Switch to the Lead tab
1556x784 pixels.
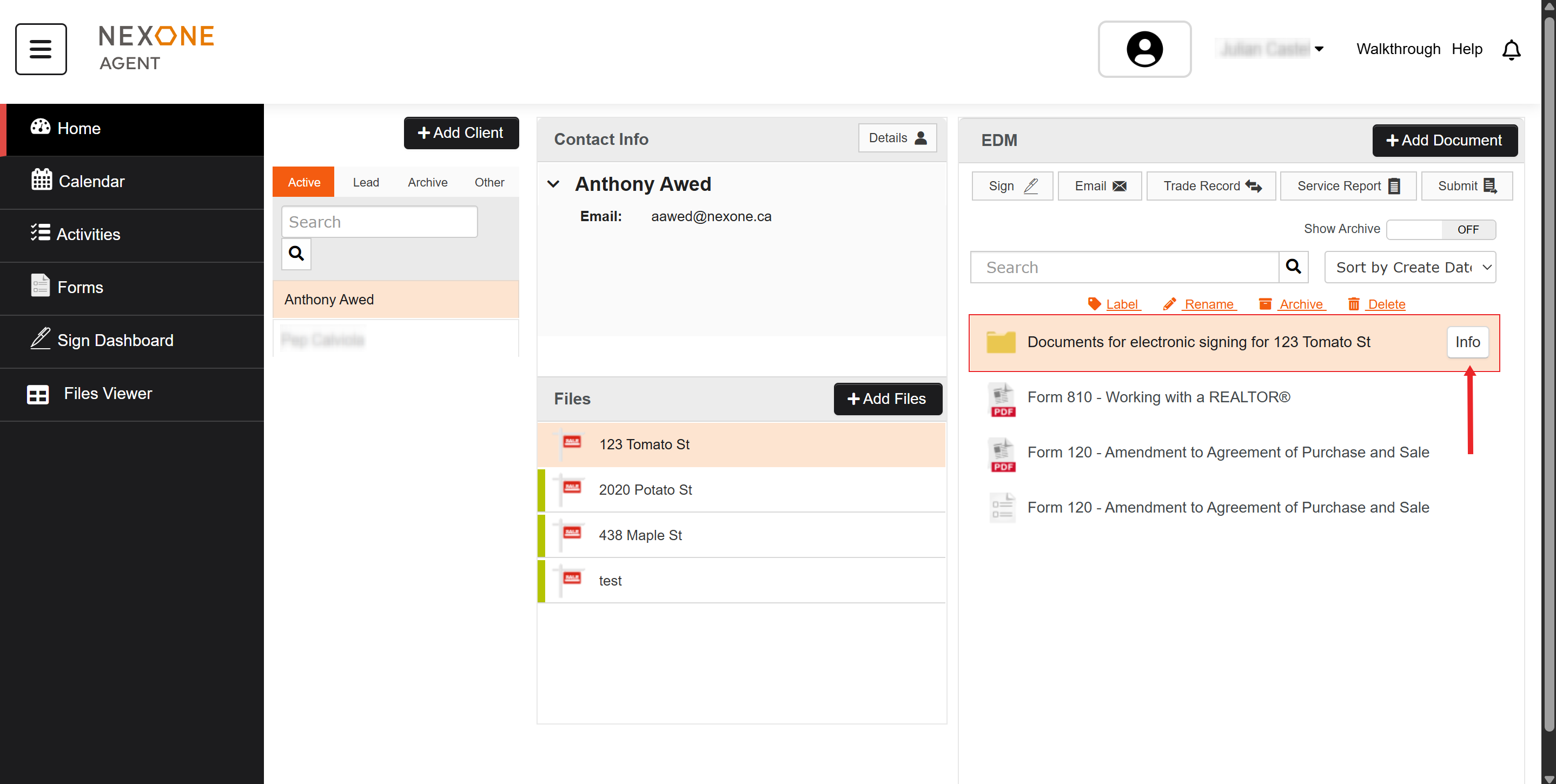(x=366, y=182)
